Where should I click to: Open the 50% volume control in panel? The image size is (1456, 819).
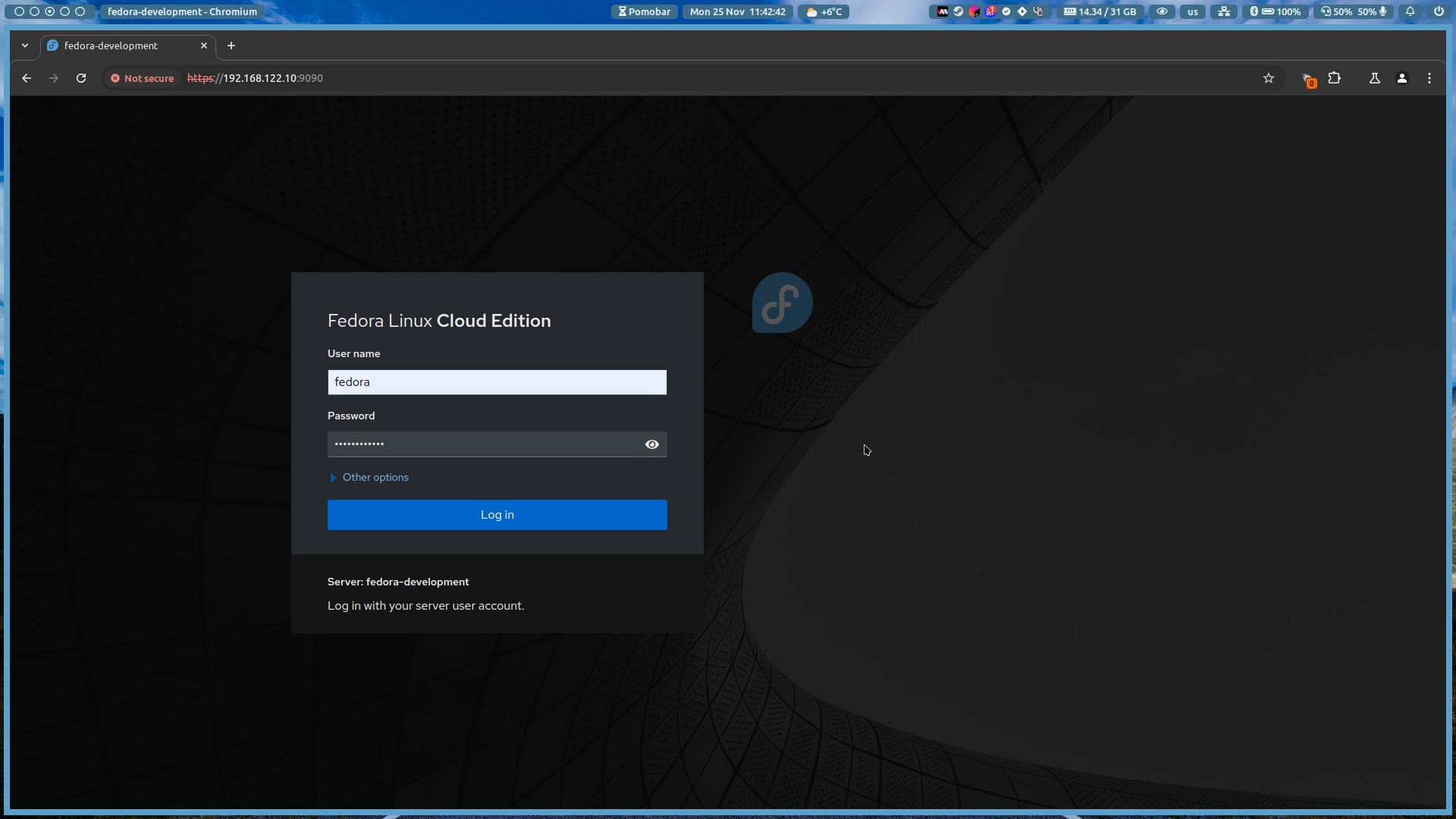1336,11
